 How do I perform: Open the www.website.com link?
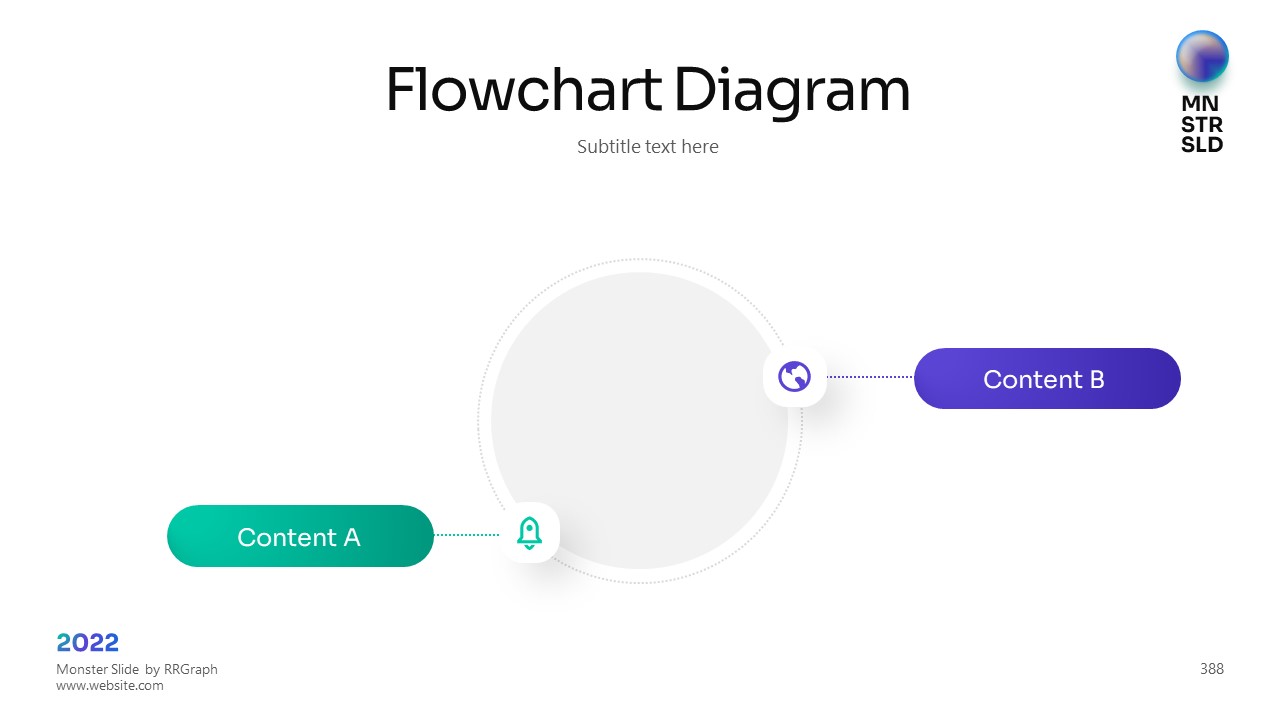point(109,686)
